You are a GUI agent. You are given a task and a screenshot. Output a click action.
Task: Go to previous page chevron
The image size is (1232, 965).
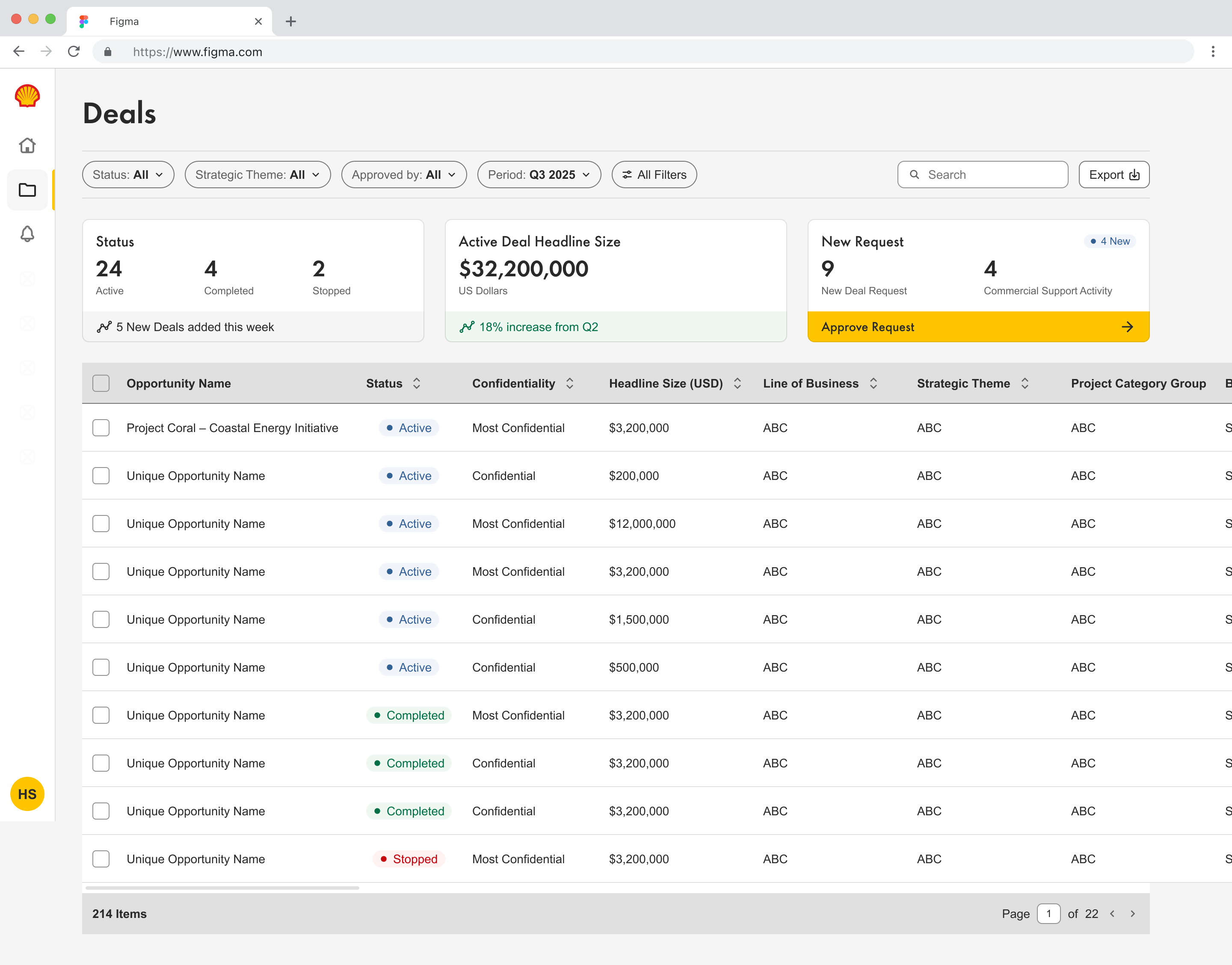point(1112,914)
